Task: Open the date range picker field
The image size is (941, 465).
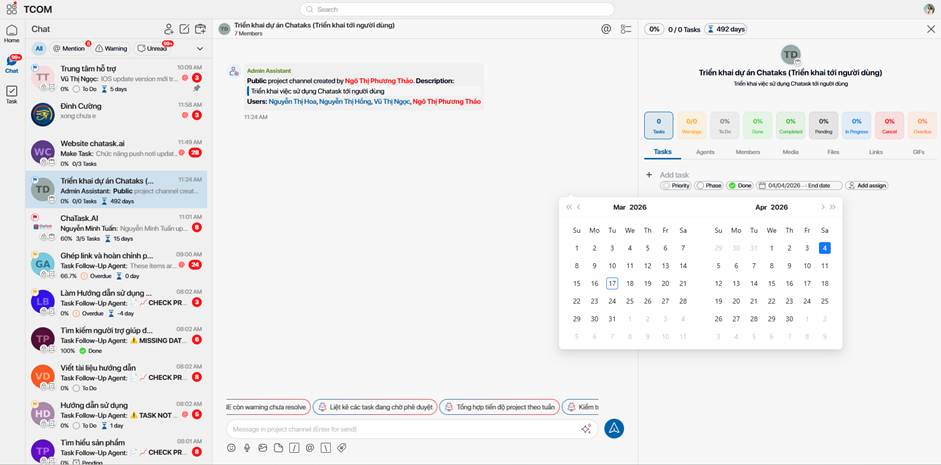Action: tap(799, 185)
